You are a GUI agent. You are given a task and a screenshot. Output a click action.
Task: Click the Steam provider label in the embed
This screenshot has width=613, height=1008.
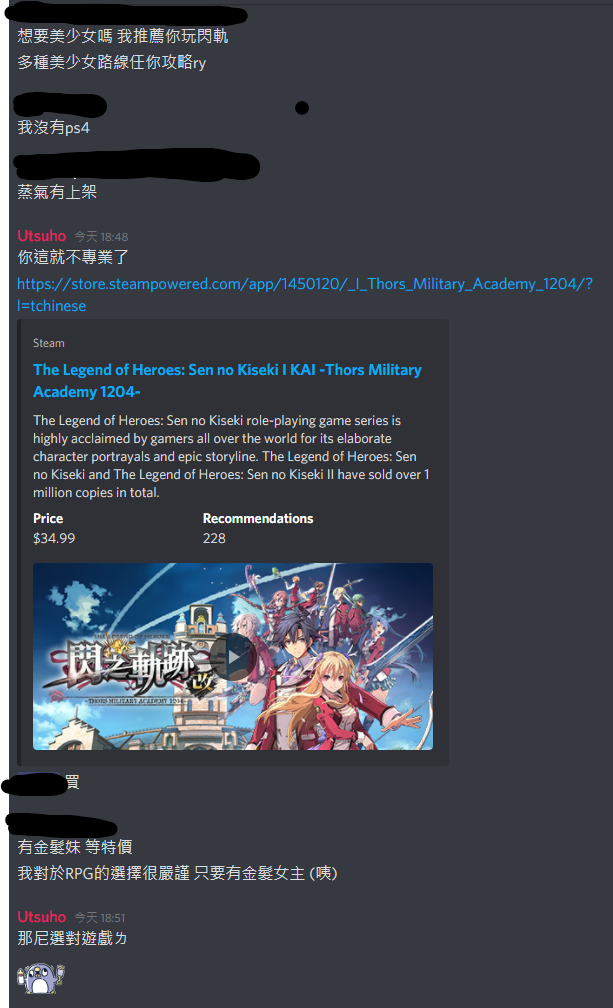(x=49, y=343)
